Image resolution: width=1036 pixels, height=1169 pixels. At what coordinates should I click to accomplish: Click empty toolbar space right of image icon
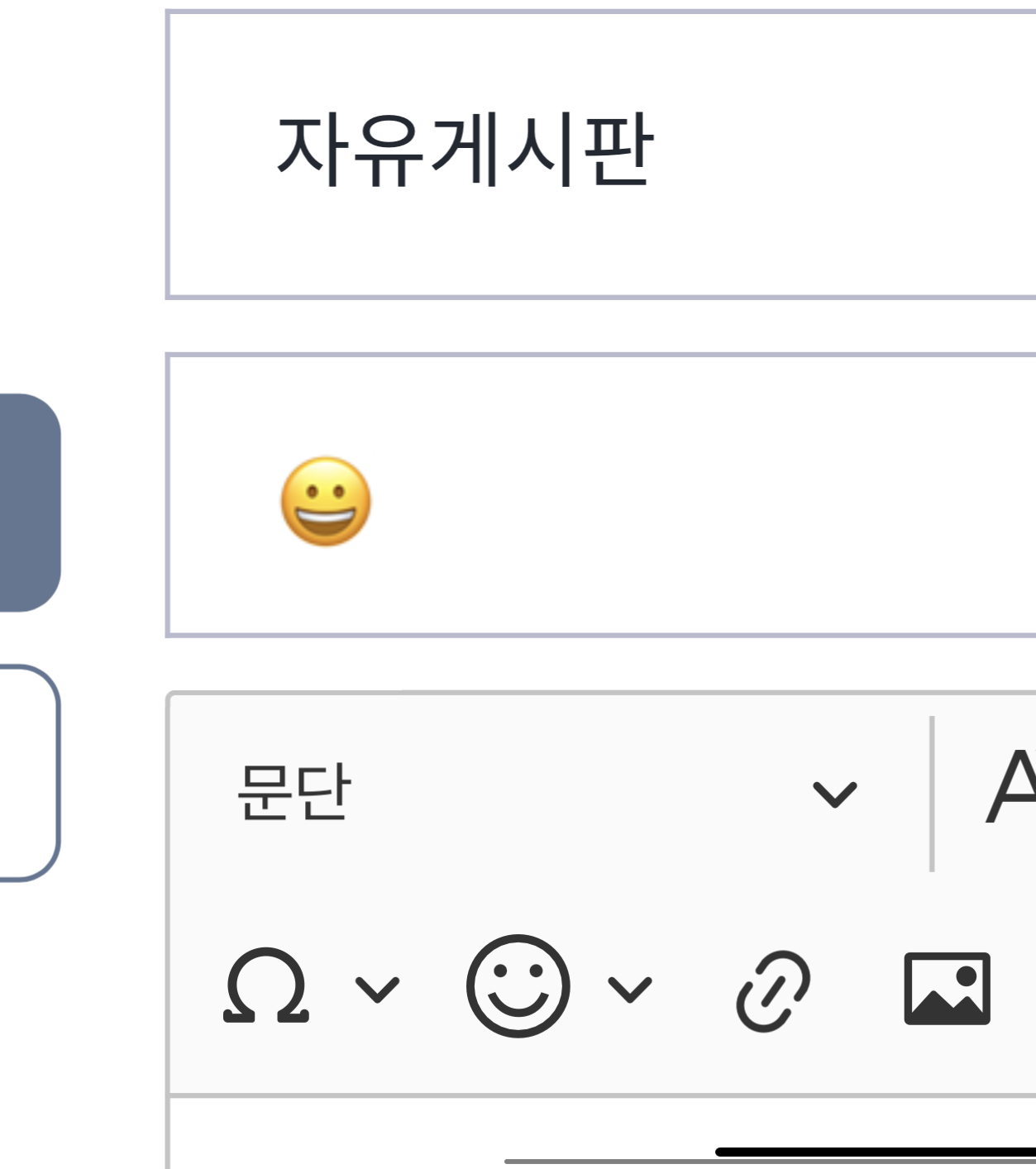click(1015, 989)
